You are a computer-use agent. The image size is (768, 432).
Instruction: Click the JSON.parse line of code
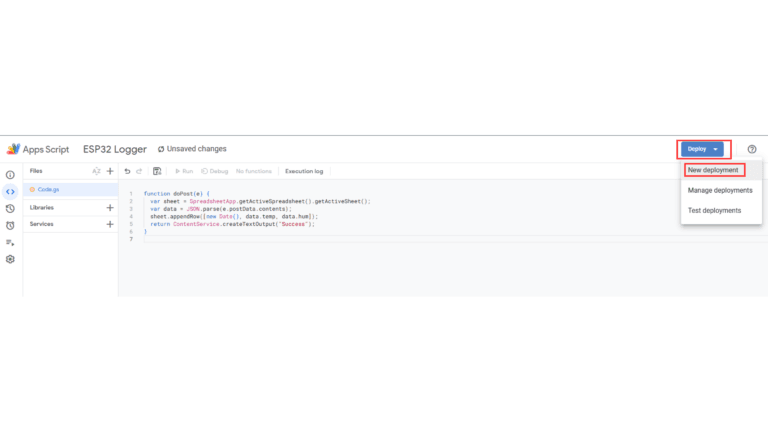pyautogui.click(x=220, y=209)
